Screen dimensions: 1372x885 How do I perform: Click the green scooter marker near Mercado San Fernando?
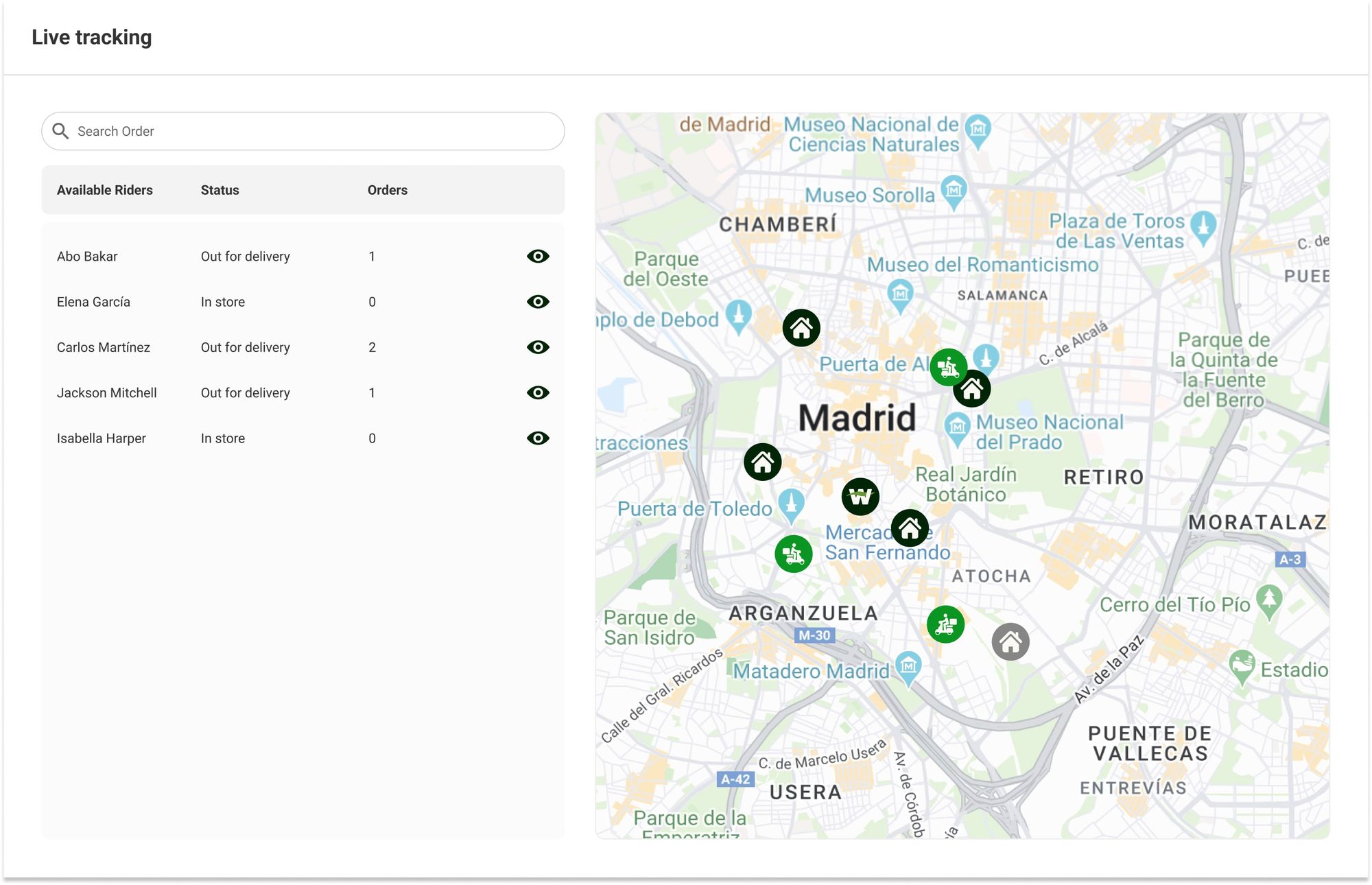794,553
